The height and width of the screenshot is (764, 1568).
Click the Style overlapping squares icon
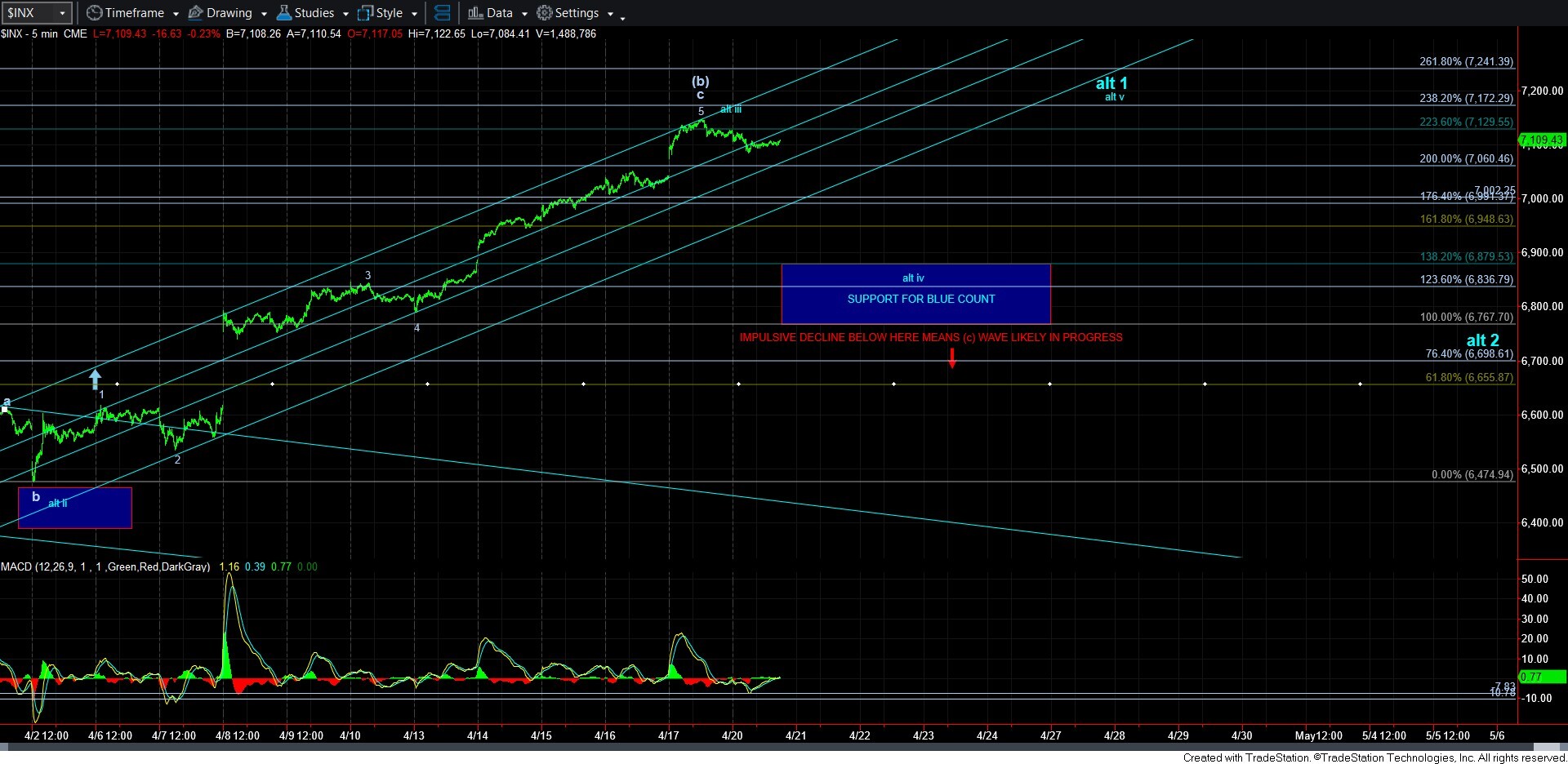(366, 13)
